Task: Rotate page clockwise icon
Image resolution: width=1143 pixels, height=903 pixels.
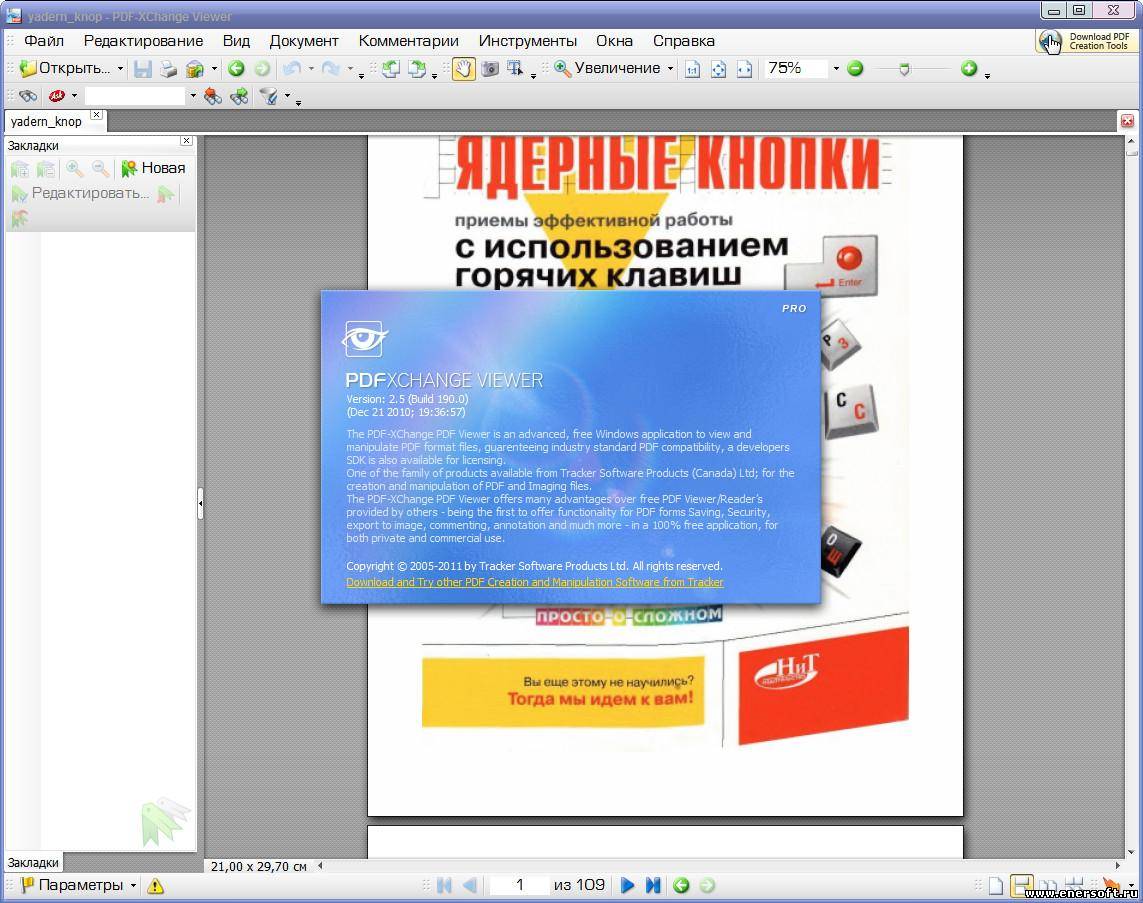Action: [x=417, y=69]
